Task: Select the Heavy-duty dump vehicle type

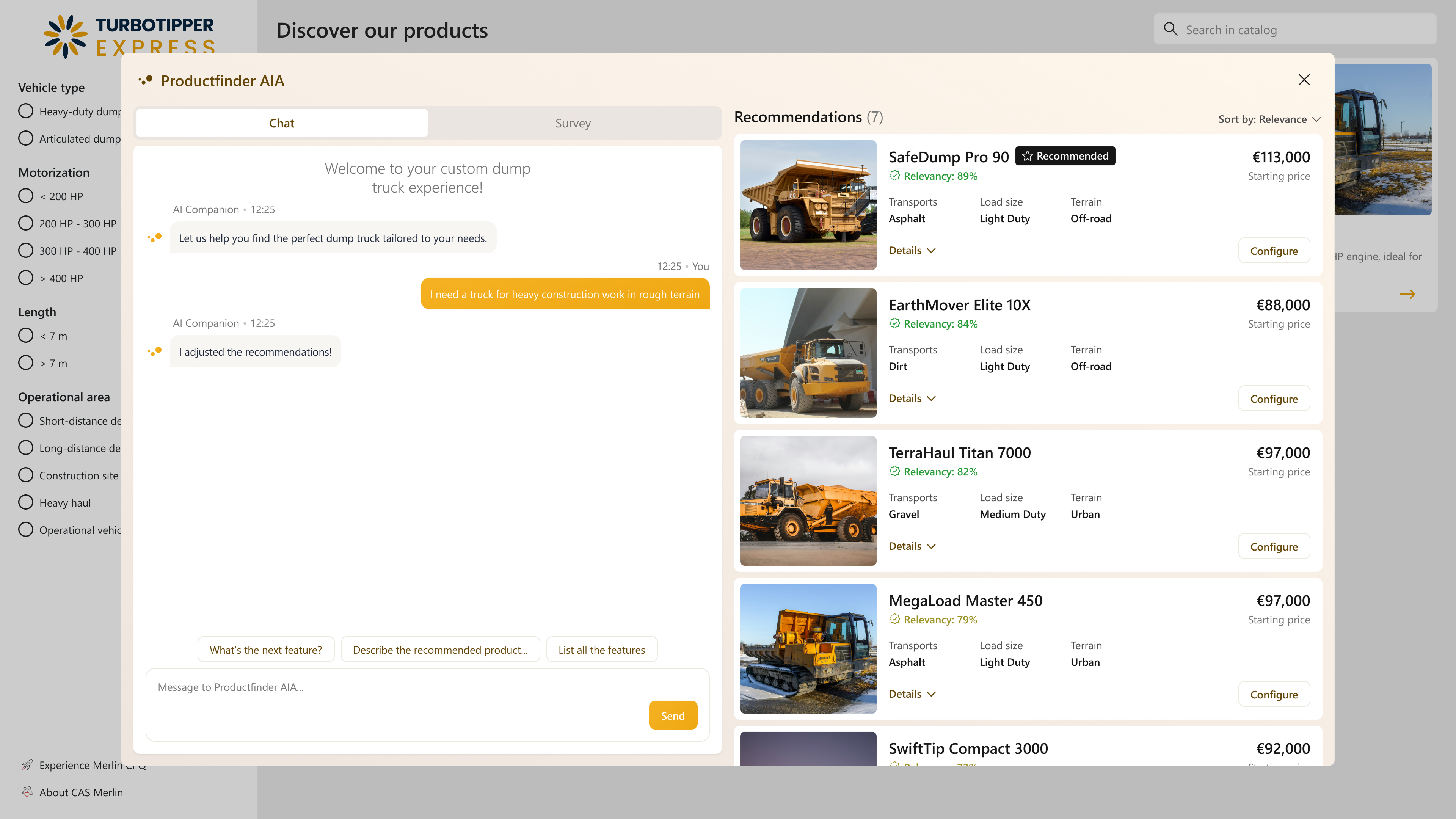Action: pos(25,111)
